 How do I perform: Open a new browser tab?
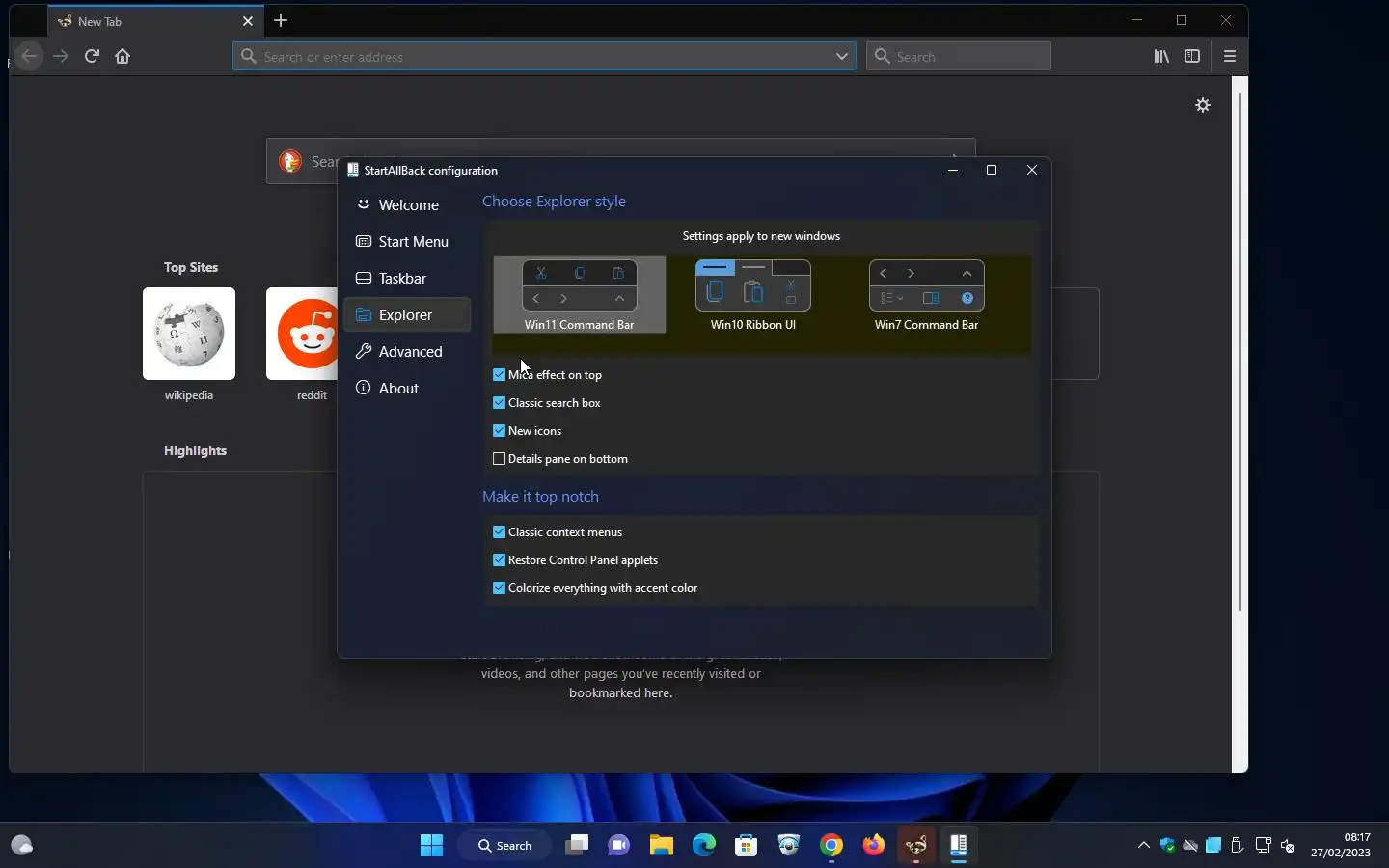281,20
